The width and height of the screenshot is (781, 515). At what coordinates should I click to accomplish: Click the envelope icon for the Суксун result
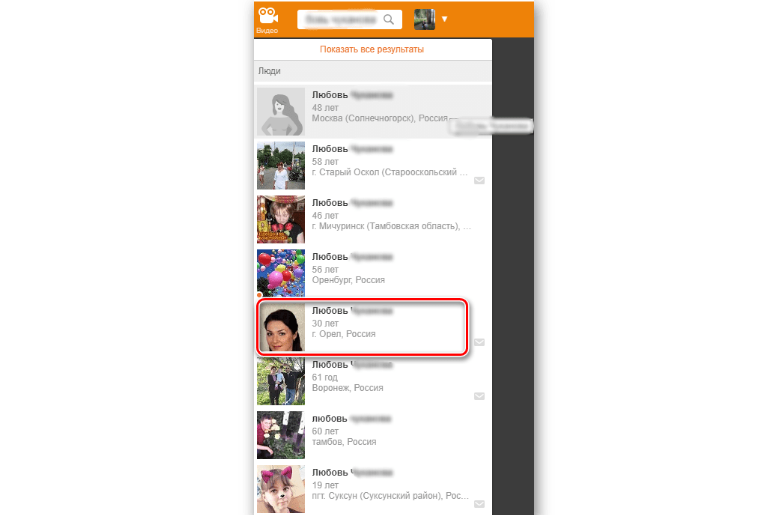pyautogui.click(x=479, y=504)
